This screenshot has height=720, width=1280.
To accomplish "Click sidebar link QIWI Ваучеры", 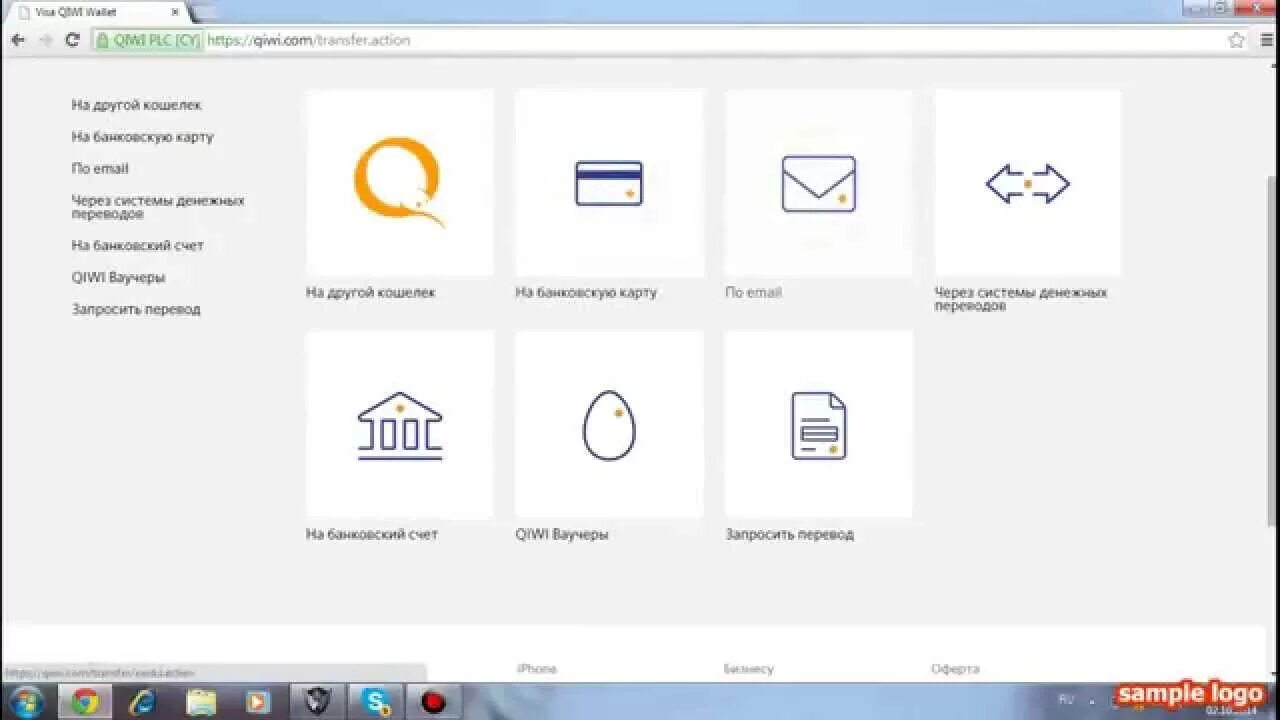I will coord(118,277).
